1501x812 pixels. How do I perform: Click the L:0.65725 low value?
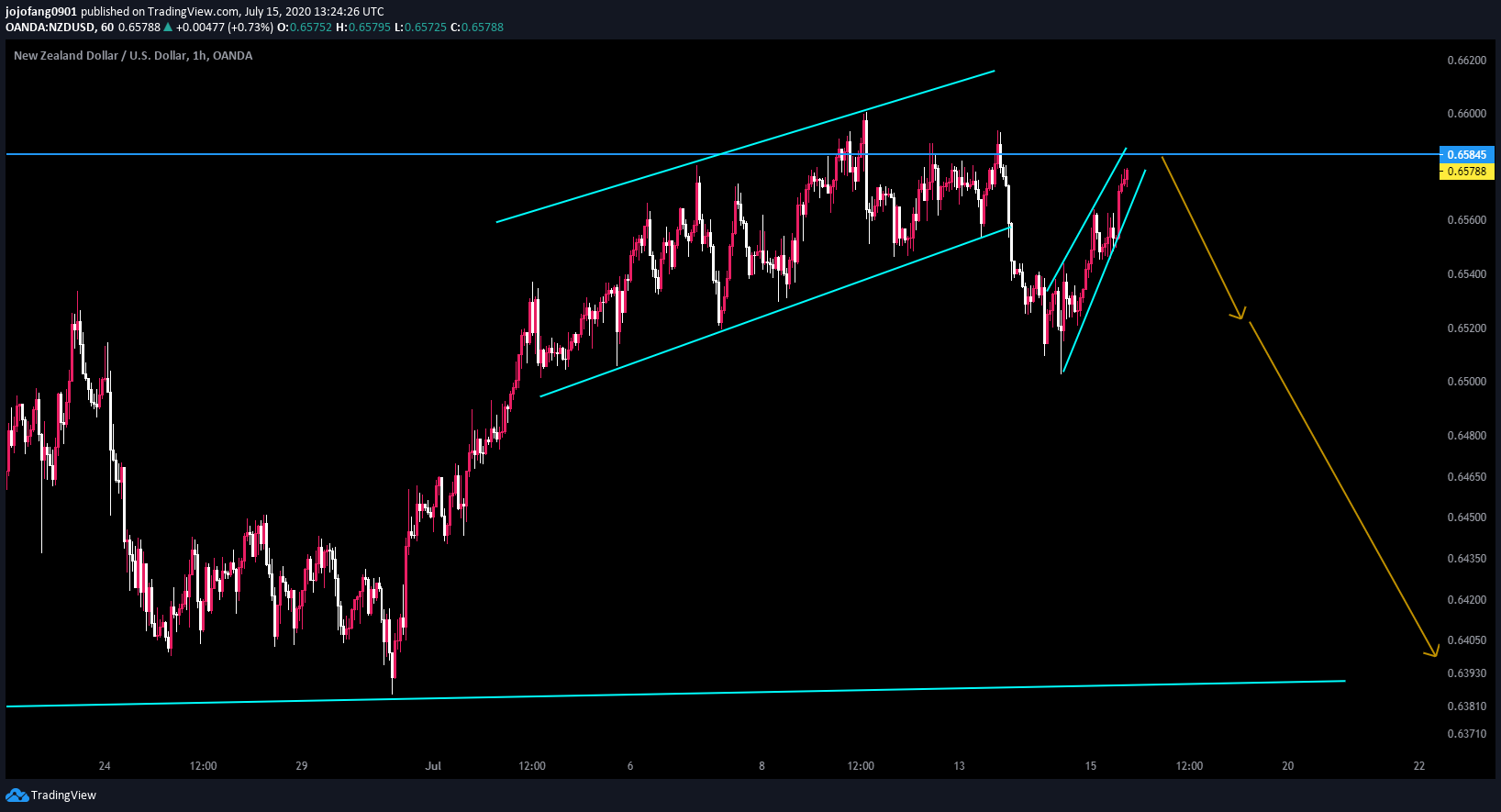click(x=420, y=28)
